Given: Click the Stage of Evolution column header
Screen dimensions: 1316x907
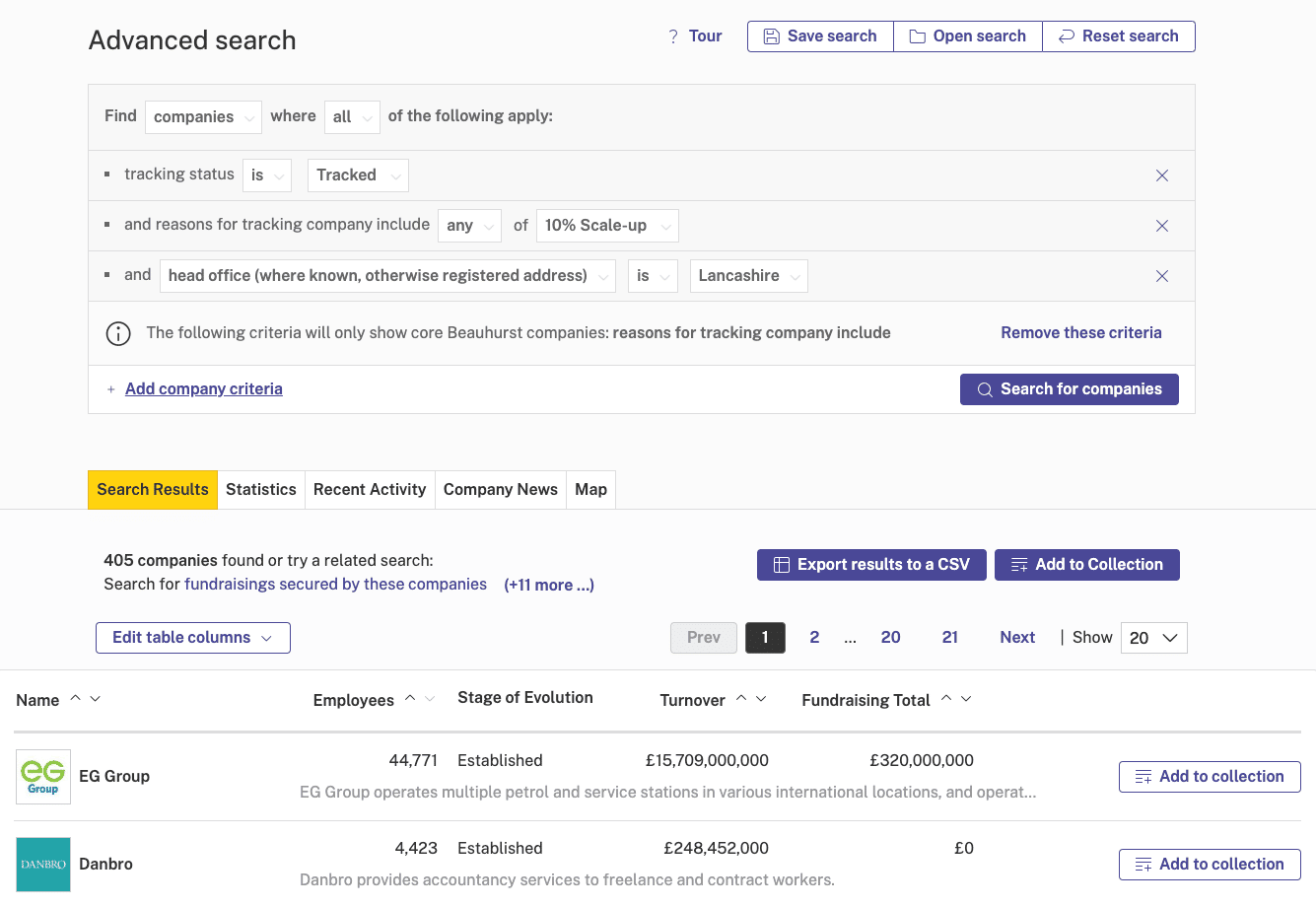Looking at the screenshot, I should point(525,698).
